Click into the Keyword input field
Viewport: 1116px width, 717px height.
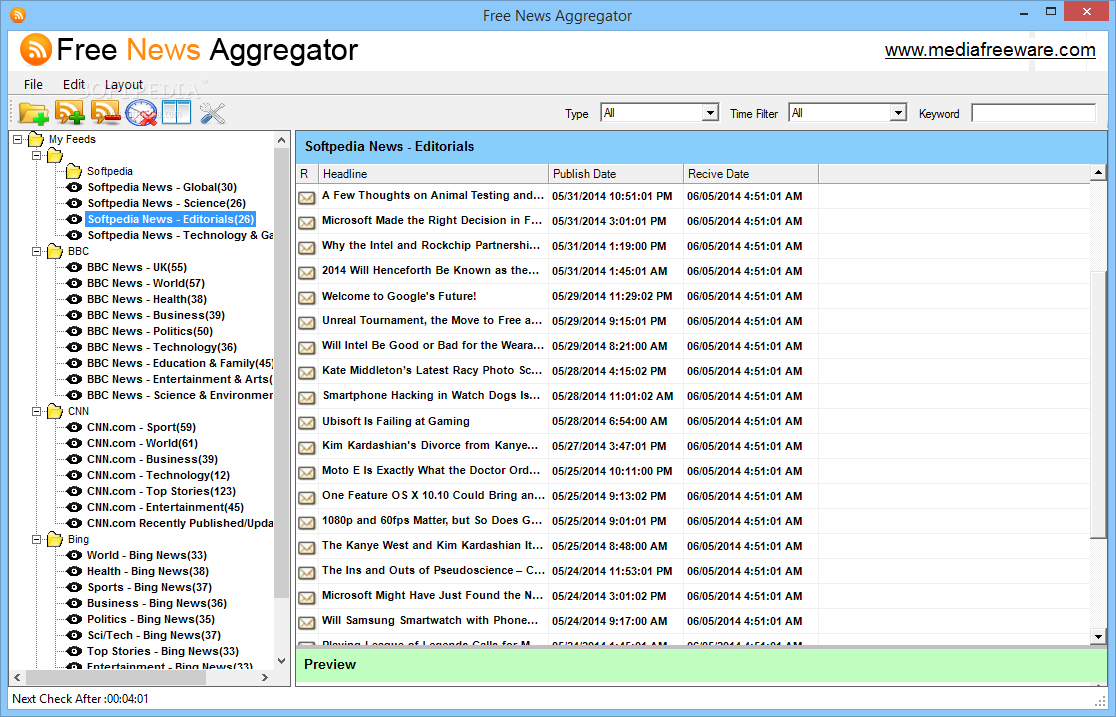pos(1033,113)
